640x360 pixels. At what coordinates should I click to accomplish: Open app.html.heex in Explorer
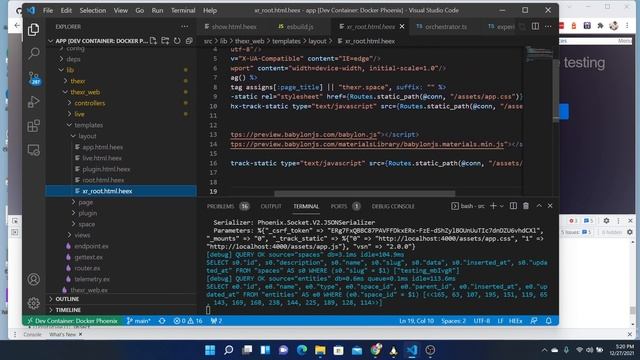coord(102,147)
